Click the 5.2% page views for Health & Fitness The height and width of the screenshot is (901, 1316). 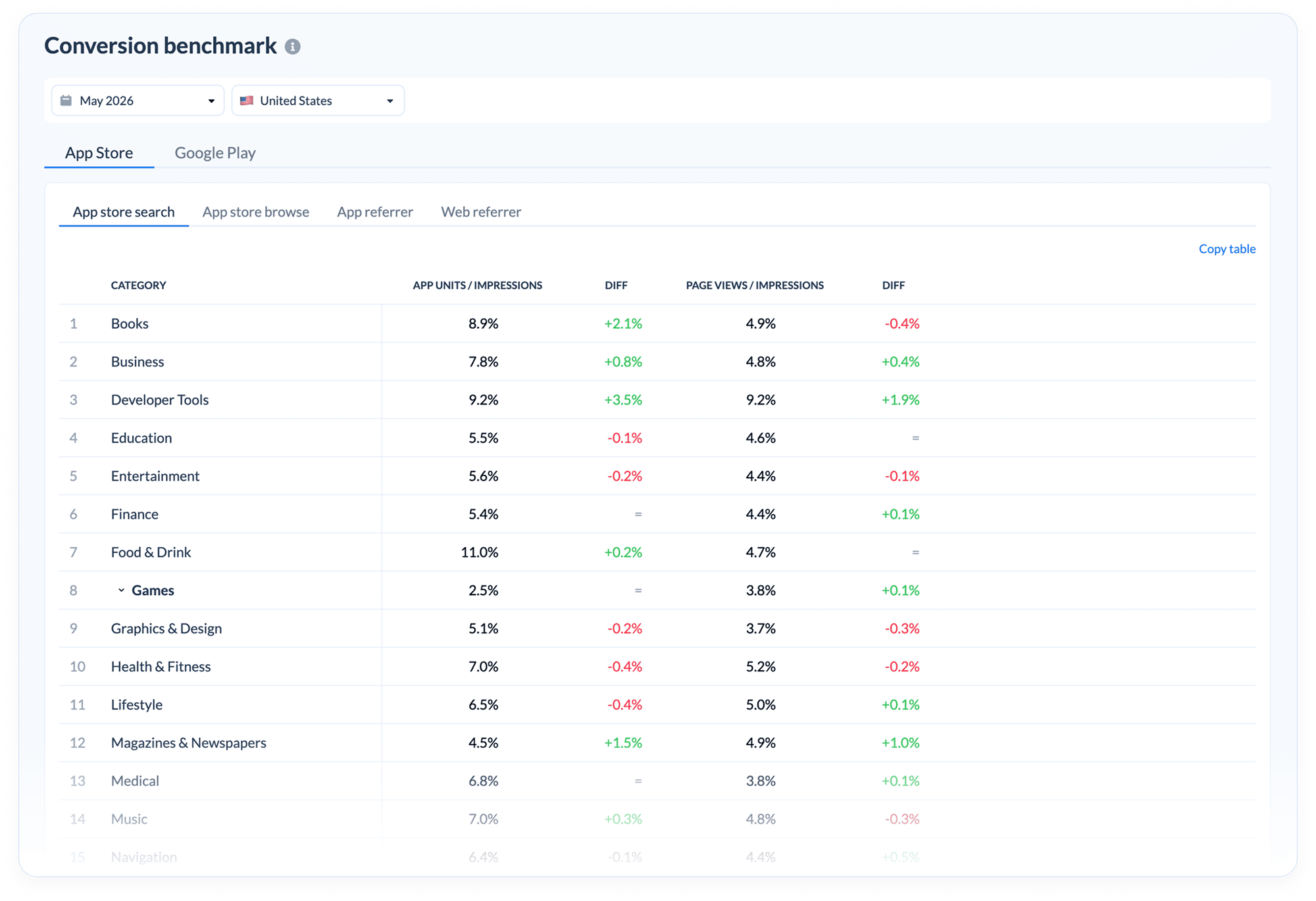761,667
